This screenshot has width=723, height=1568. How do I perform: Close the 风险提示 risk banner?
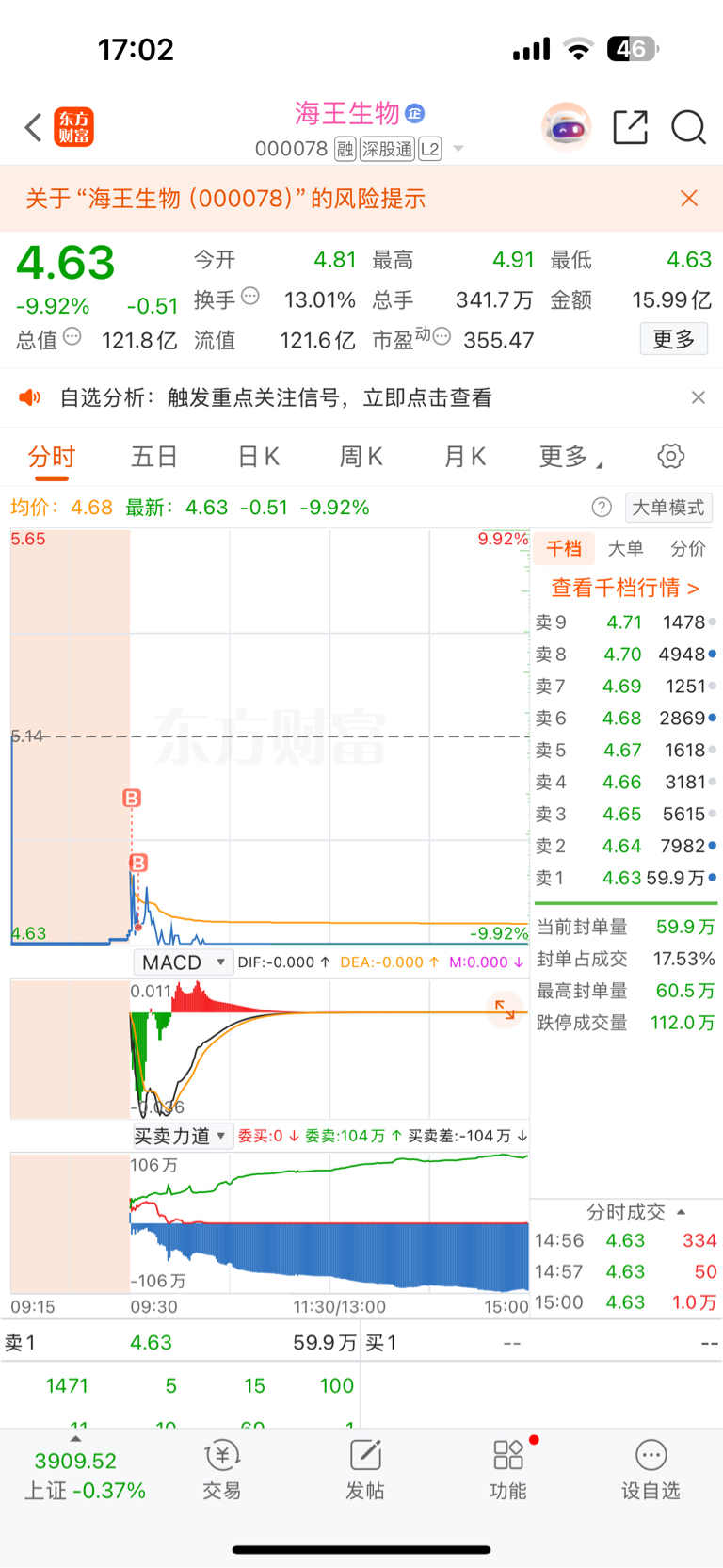[x=689, y=198]
